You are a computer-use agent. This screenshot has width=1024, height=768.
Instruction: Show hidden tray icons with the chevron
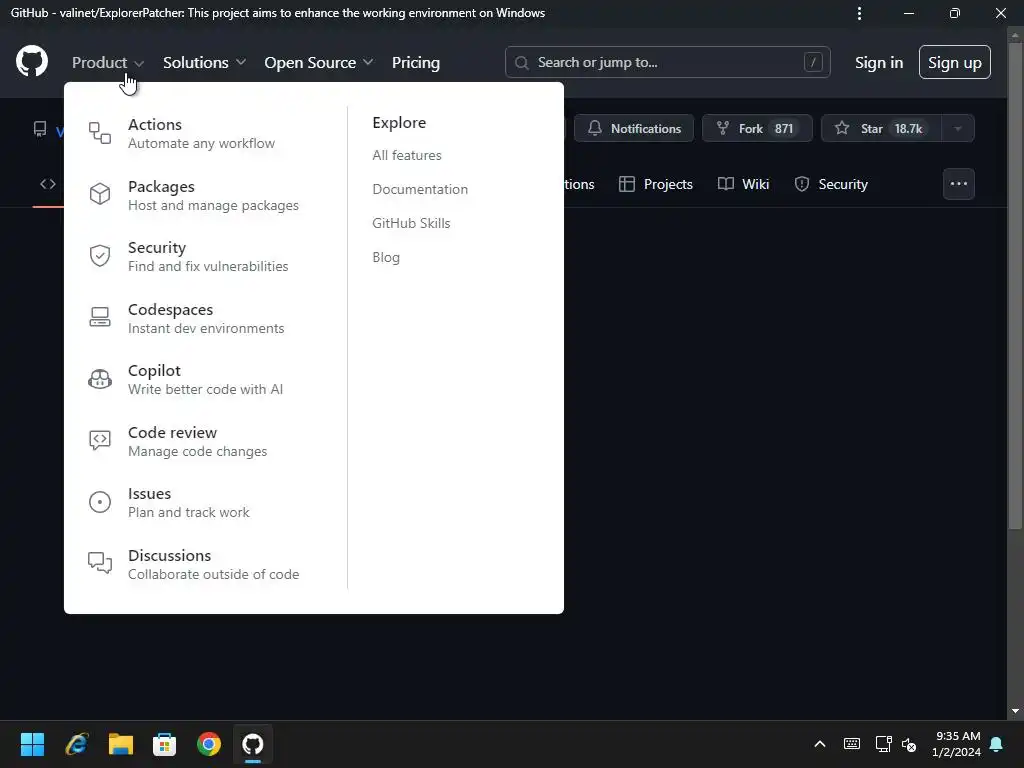coord(820,744)
